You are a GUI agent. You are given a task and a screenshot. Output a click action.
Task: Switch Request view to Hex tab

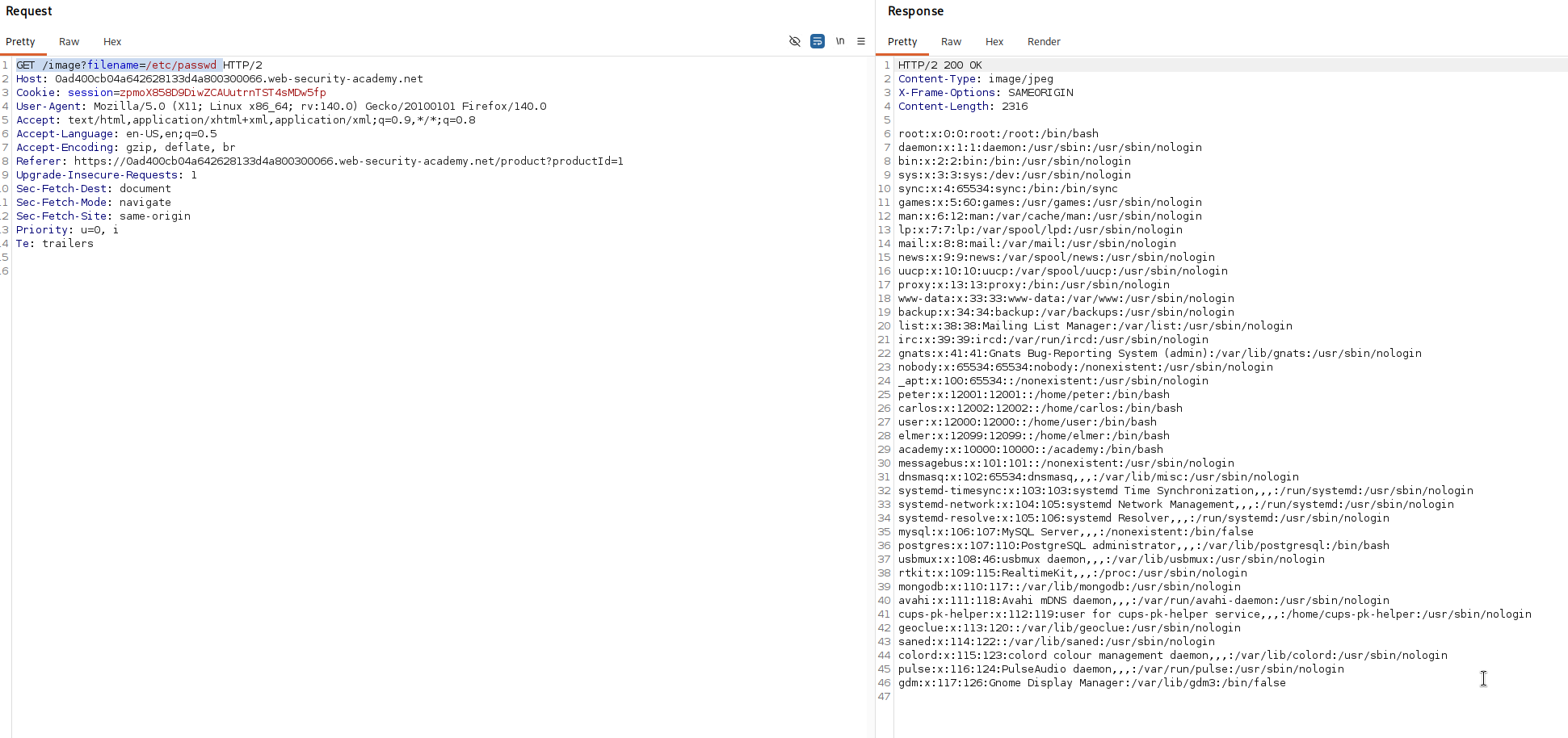(112, 42)
